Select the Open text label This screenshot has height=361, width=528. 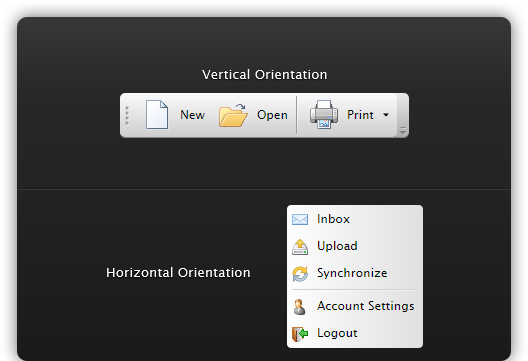click(272, 115)
